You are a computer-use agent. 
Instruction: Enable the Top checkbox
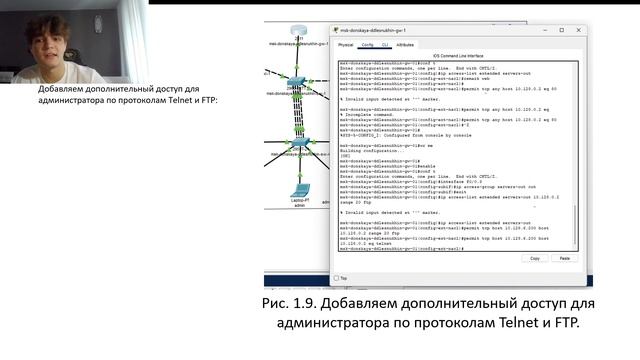click(336, 278)
